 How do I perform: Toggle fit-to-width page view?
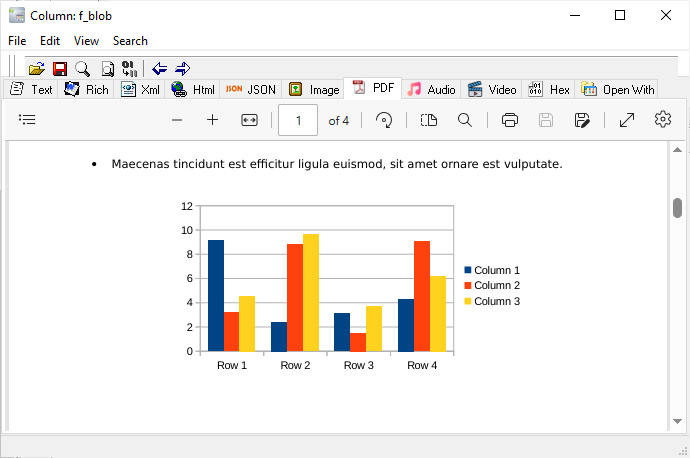250,120
